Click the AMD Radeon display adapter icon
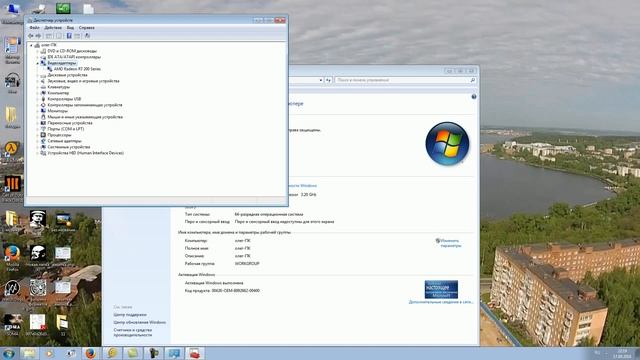This screenshot has width=640, height=360. pos(50,69)
